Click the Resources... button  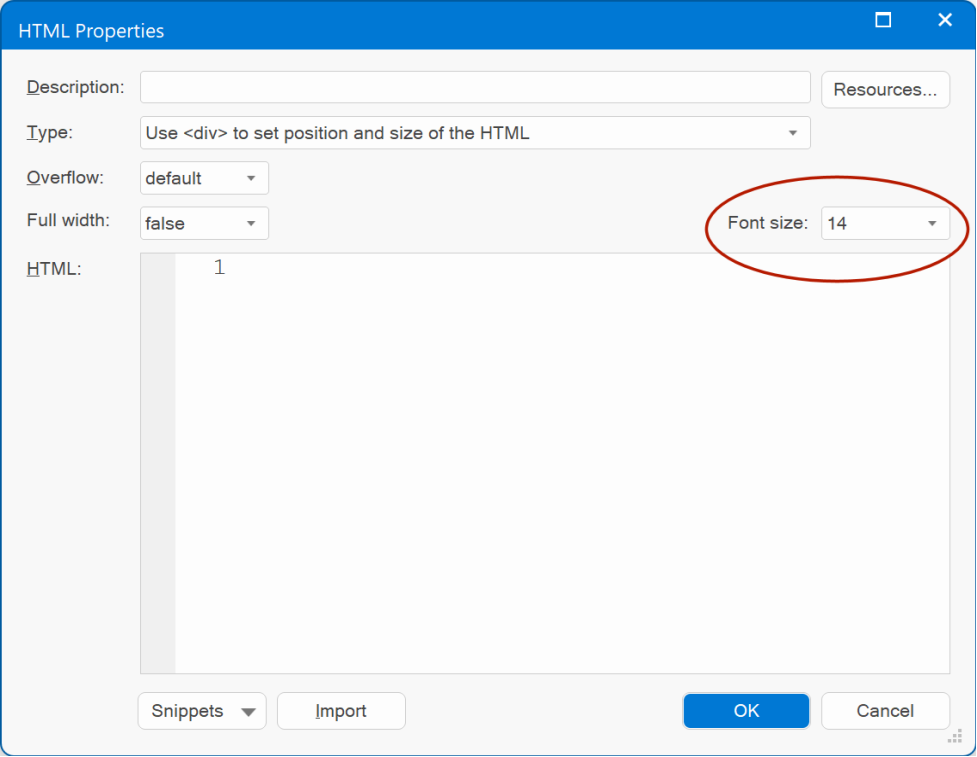[885, 90]
